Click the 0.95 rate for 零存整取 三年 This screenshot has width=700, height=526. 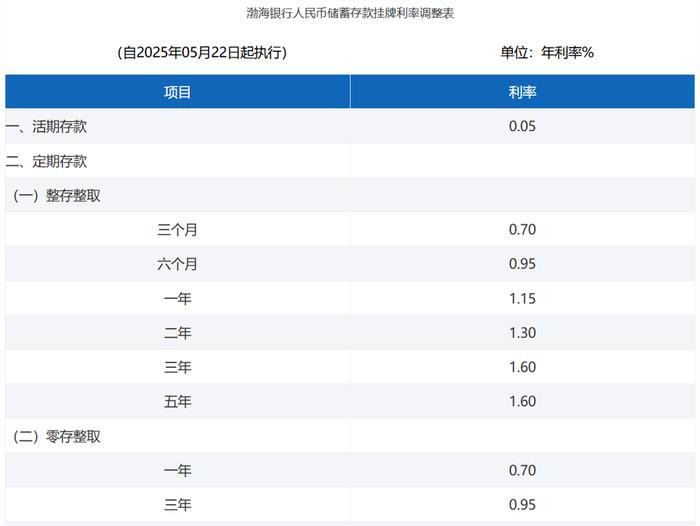522,505
